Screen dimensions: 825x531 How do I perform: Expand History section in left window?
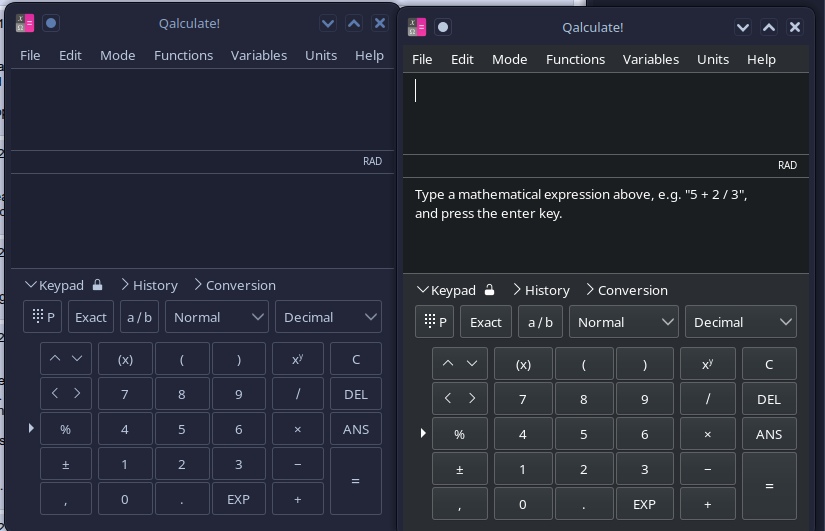click(149, 285)
